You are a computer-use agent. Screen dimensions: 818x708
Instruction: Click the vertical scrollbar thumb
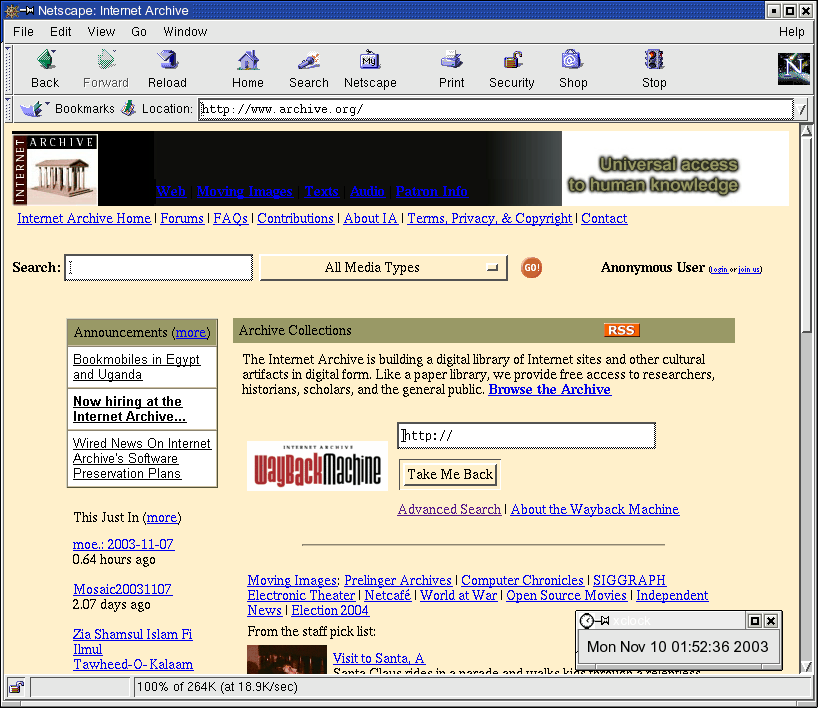(x=806, y=234)
